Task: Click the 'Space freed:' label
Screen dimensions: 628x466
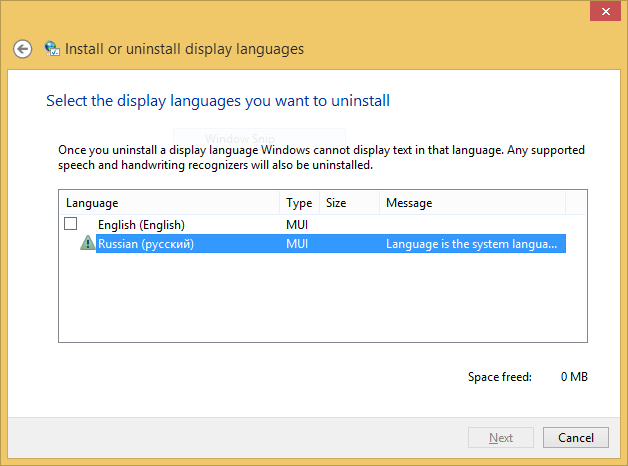Action: click(500, 377)
